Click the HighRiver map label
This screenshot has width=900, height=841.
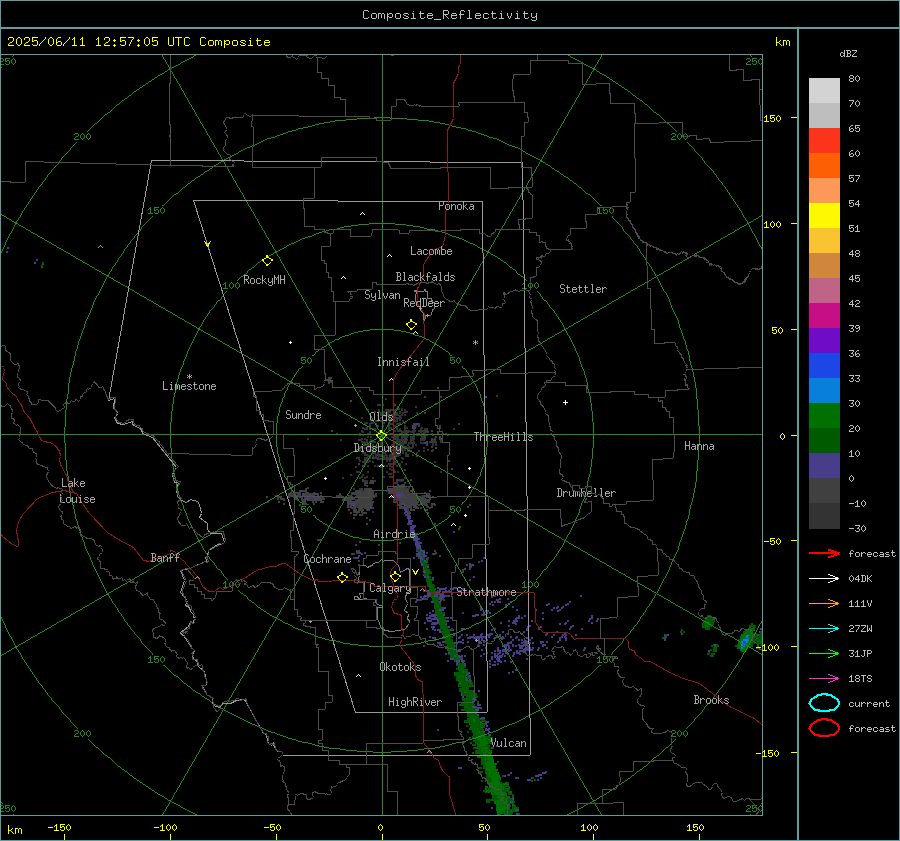pos(415,702)
